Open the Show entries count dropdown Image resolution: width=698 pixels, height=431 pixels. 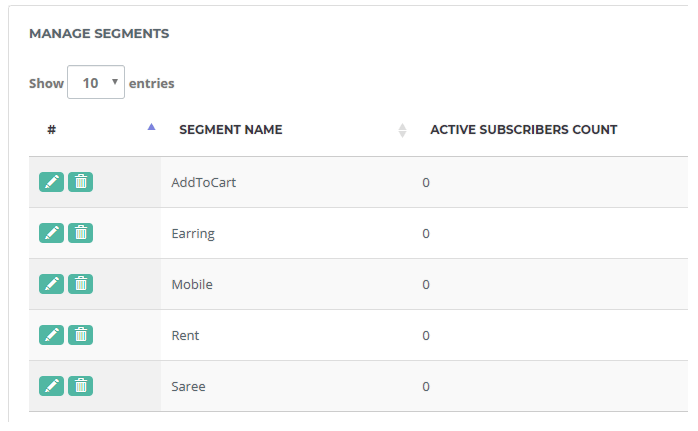pos(96,82)
